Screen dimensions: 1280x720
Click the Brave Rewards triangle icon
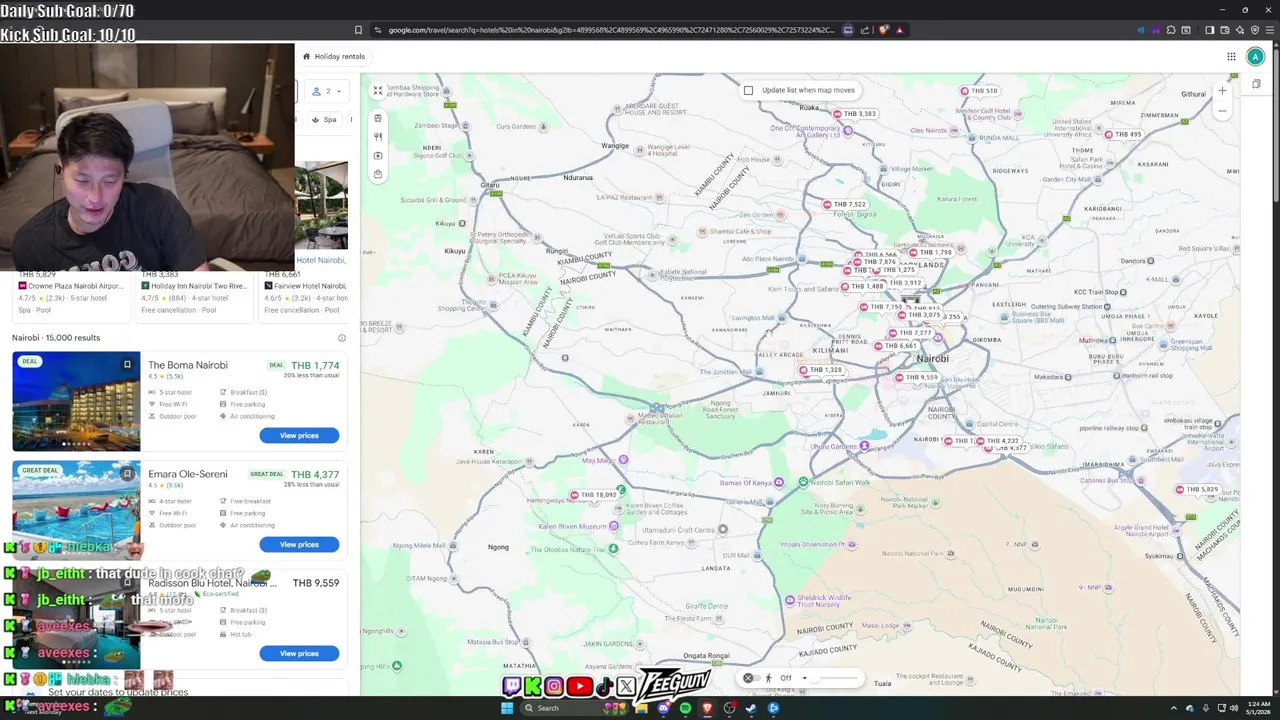(899, 30)
